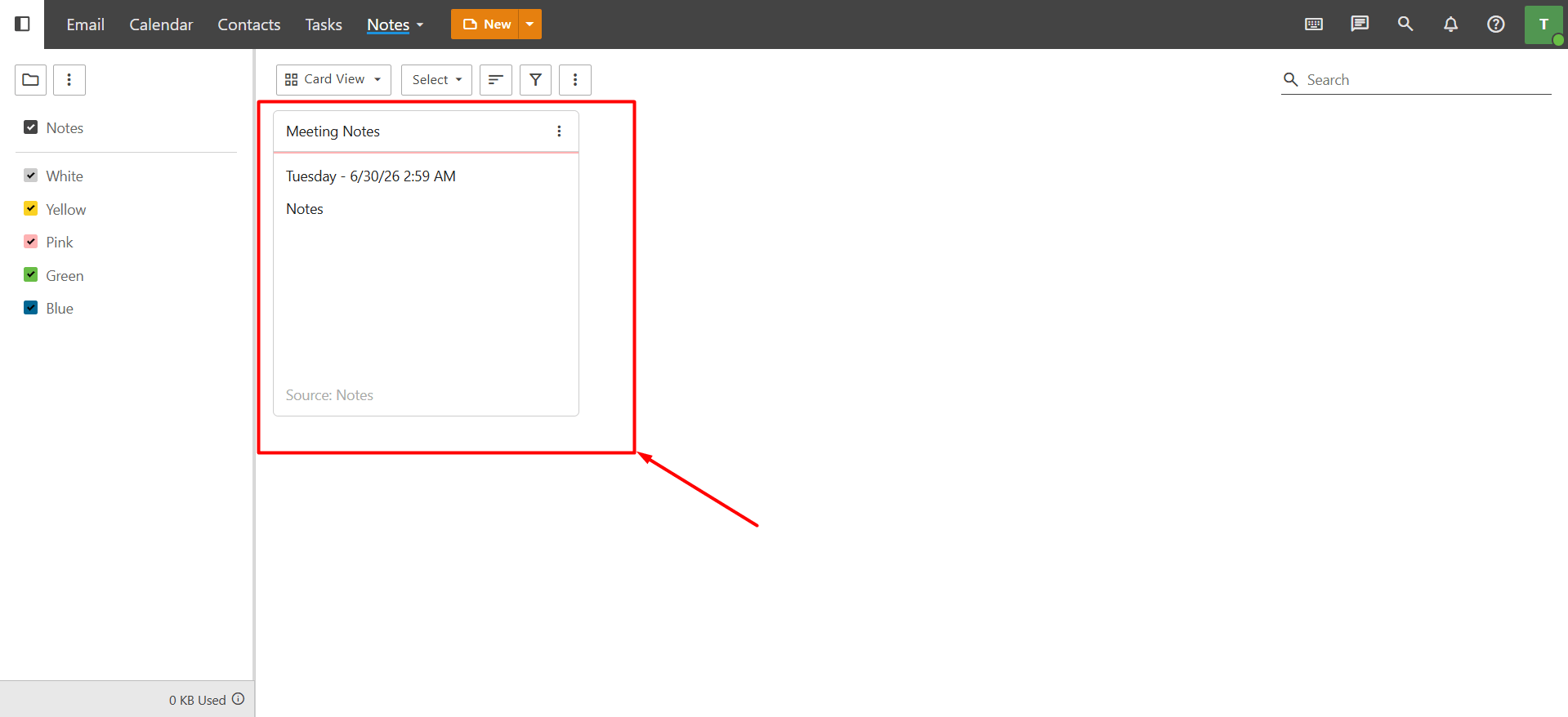This screenshot has width=1568, height=717.
Task: Open toolbar more actions dots
Action: click(x=575, y=79)
